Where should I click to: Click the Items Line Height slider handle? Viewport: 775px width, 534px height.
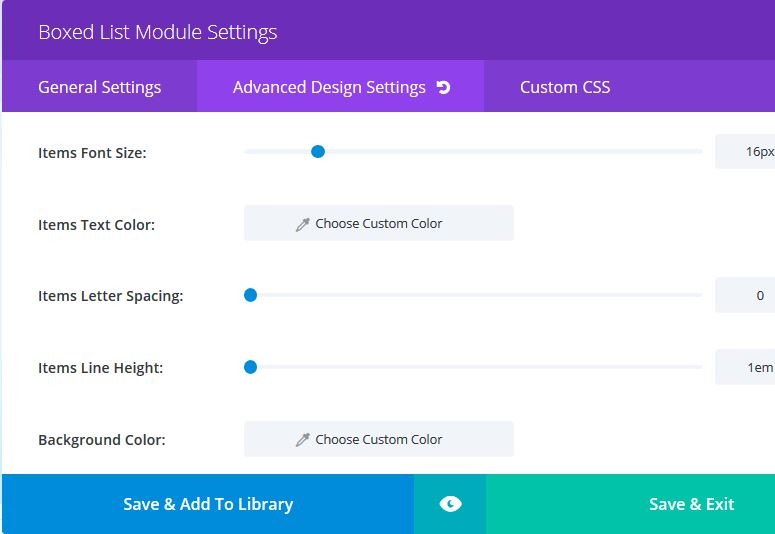251,367
